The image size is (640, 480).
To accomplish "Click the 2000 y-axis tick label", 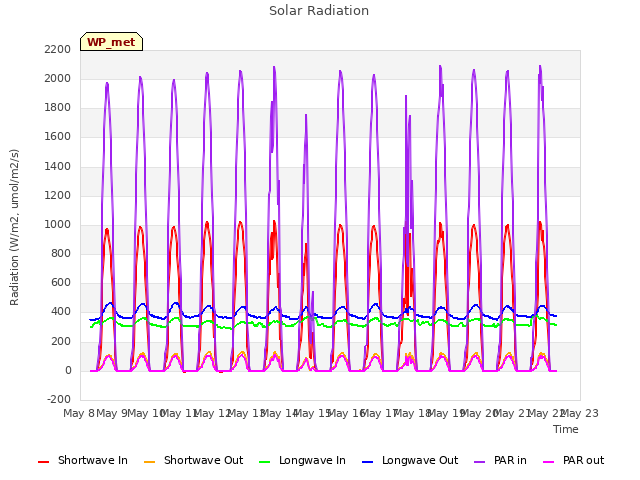I will tap(58, 78).
